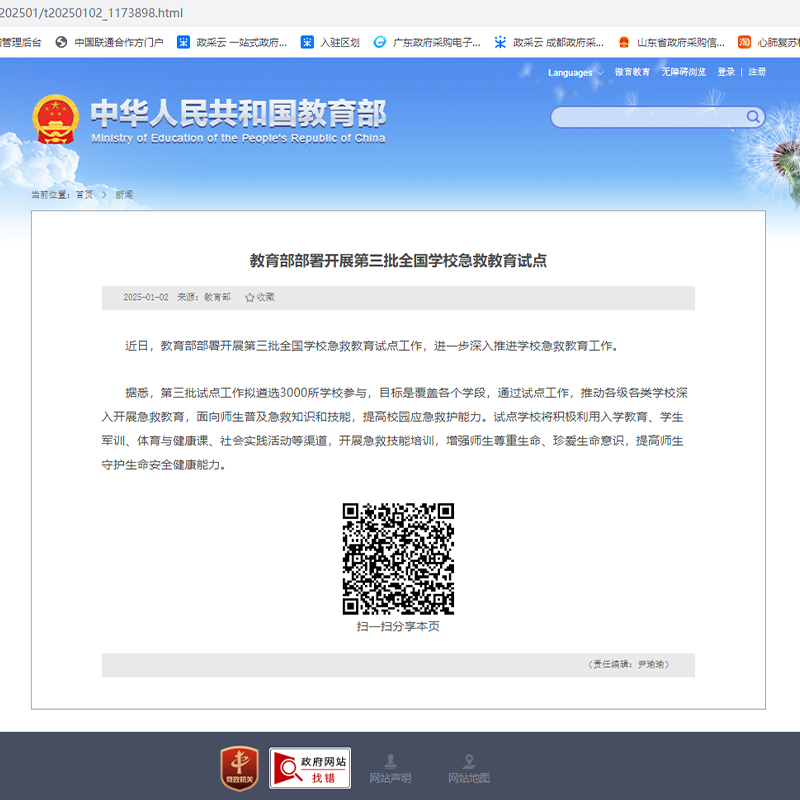Click the 微言教育 link in top bar

coord(632,72)
